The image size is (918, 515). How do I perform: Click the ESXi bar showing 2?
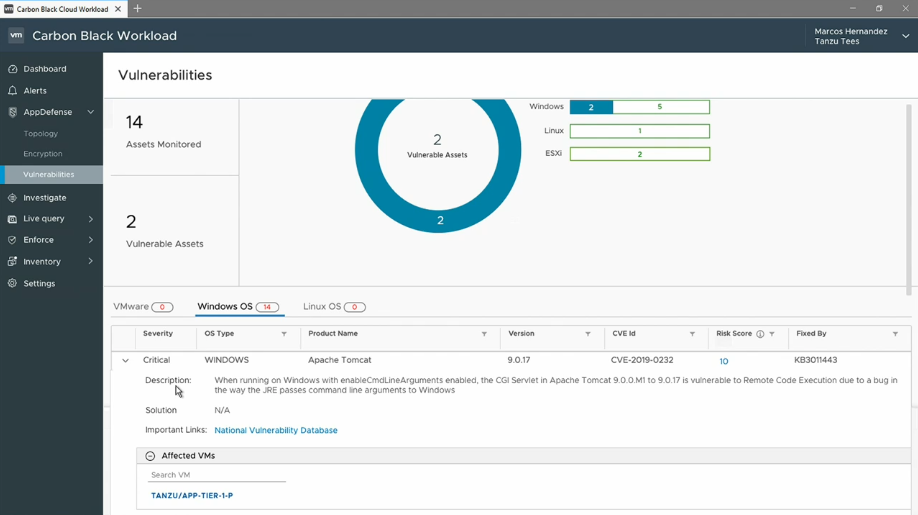click(x=640, y=154)
